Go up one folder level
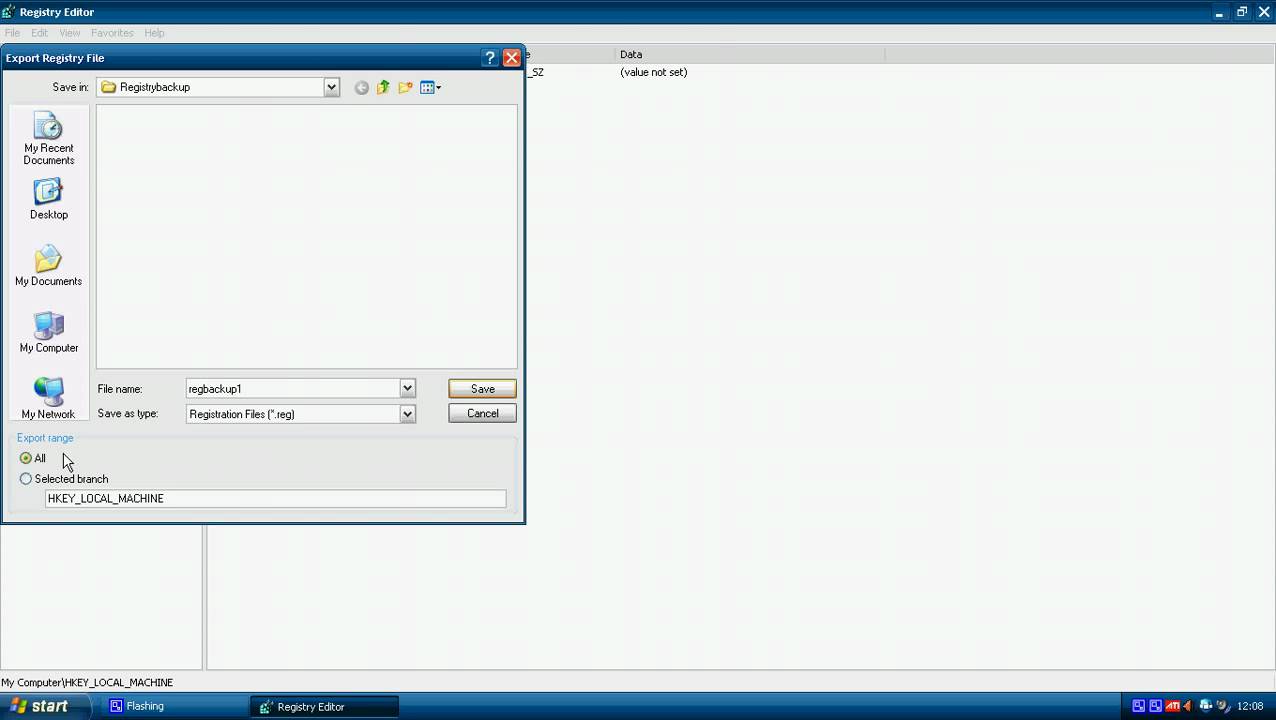This screenshot has width=1276, height=720. coord(383,88)
